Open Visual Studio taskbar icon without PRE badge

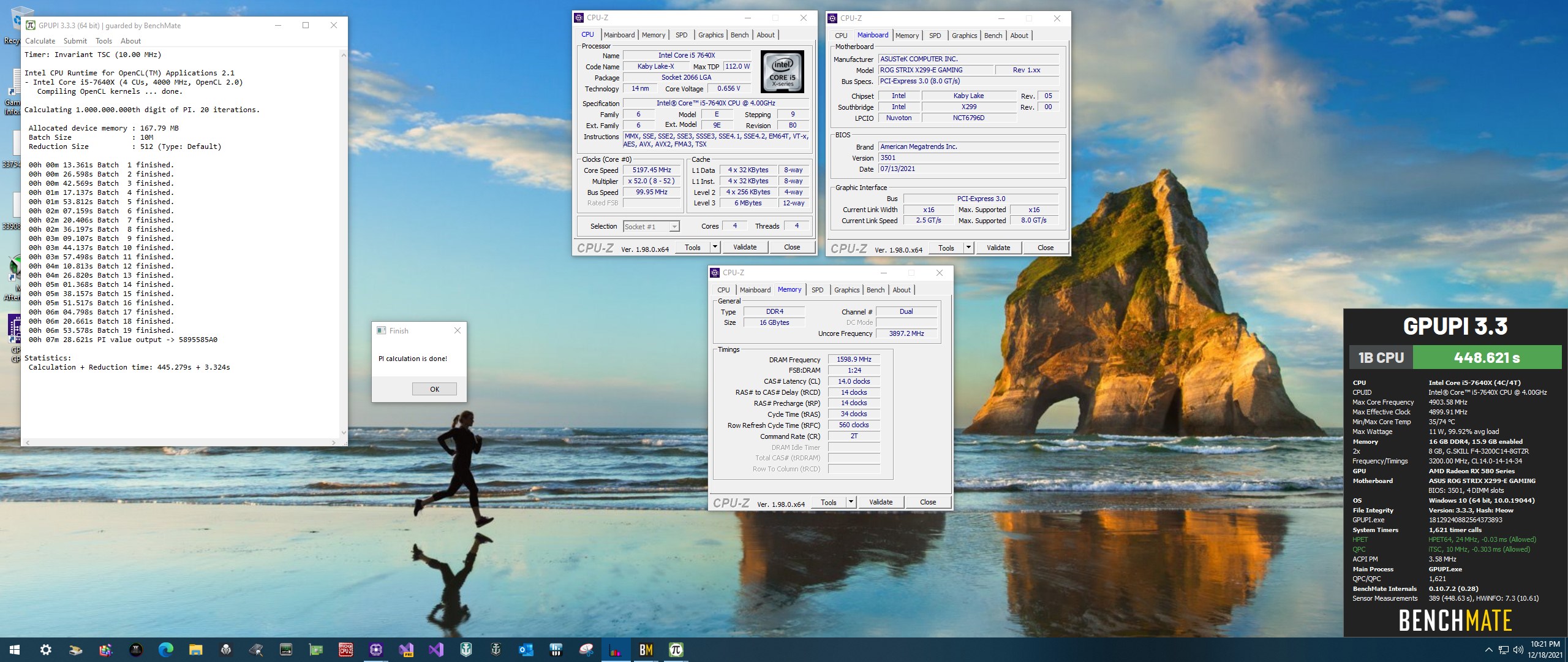tap(435, 650)
